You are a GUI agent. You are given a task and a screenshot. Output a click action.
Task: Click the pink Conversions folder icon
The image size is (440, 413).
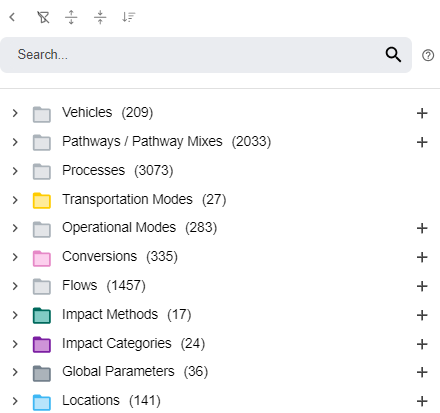click(42, 258)
